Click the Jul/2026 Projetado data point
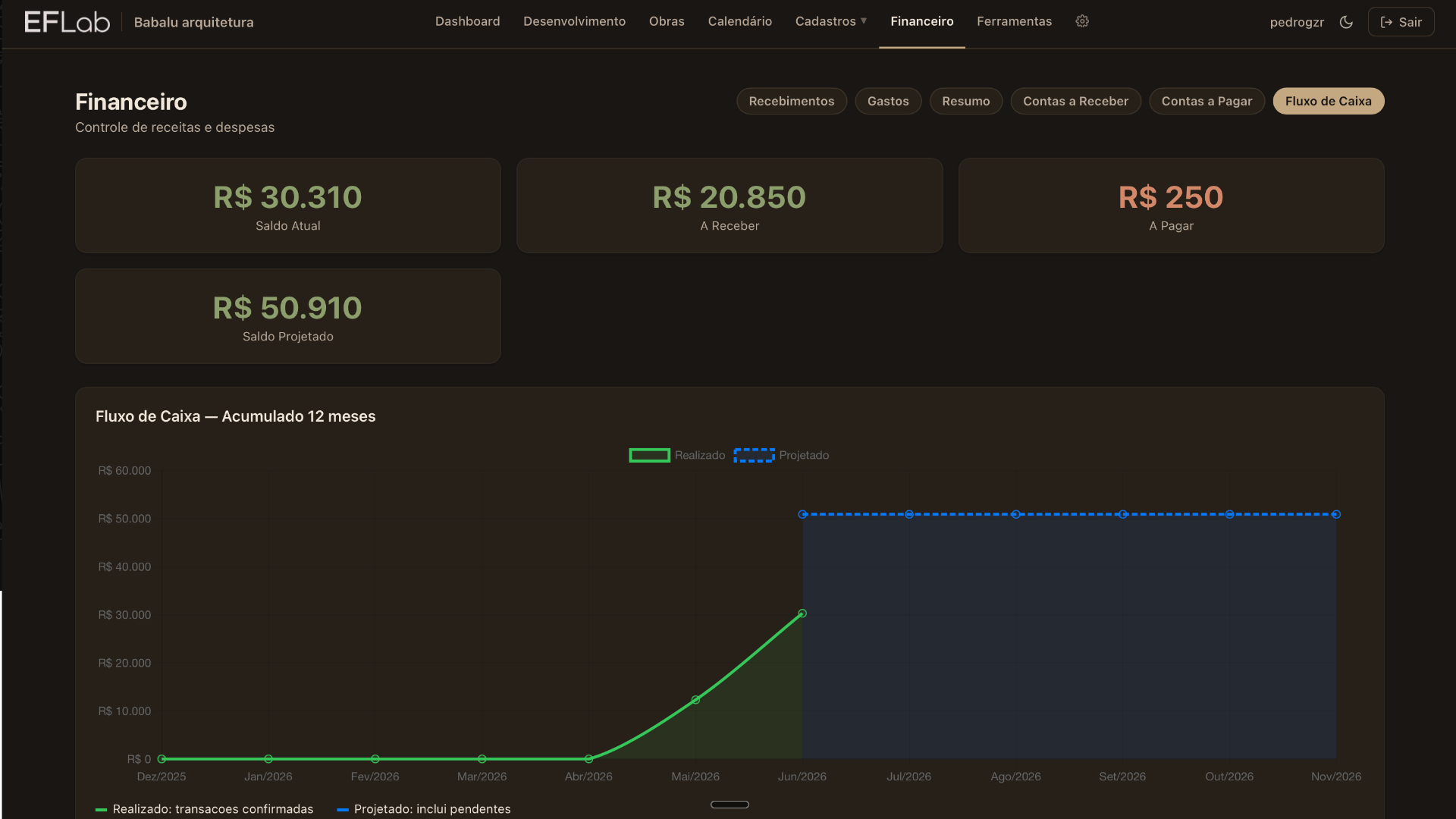 pos(909,514)
